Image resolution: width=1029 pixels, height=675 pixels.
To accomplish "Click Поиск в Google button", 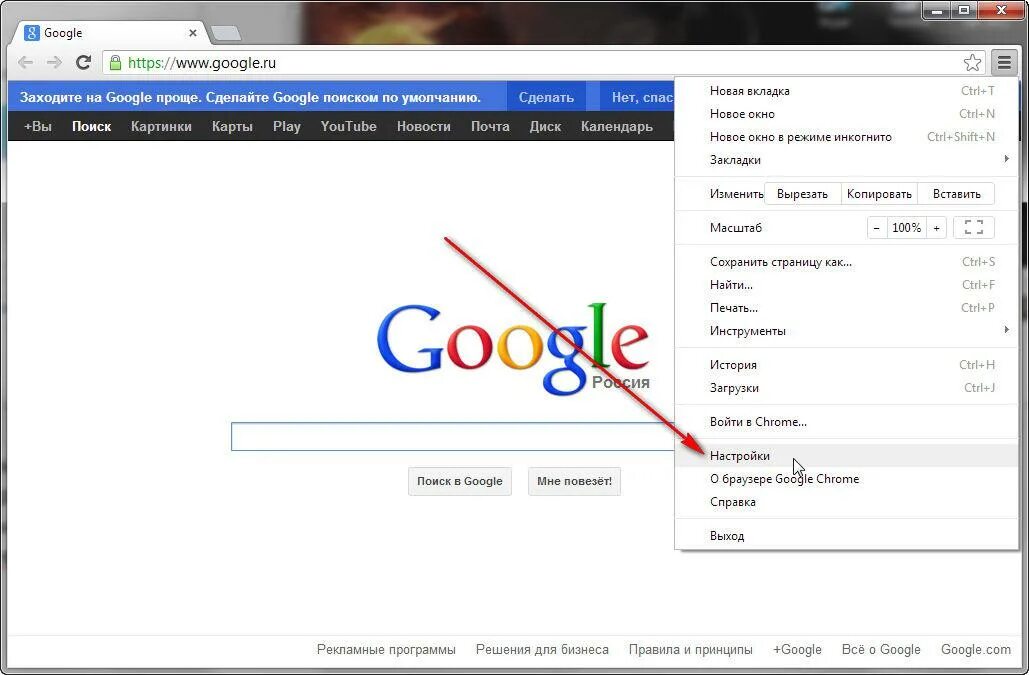I will (x=459, y=481).
